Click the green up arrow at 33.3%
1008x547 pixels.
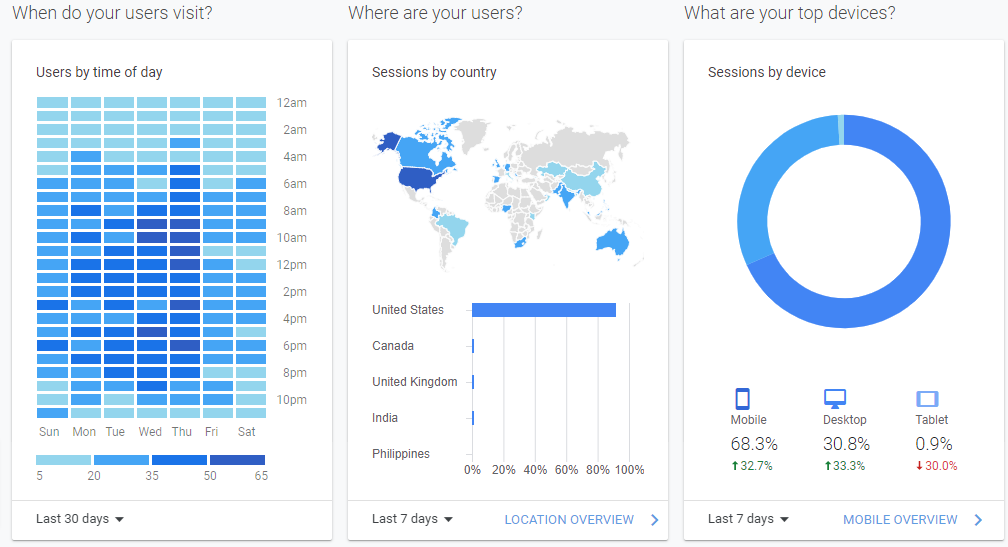pyautogui.click(x=828, y=466)
